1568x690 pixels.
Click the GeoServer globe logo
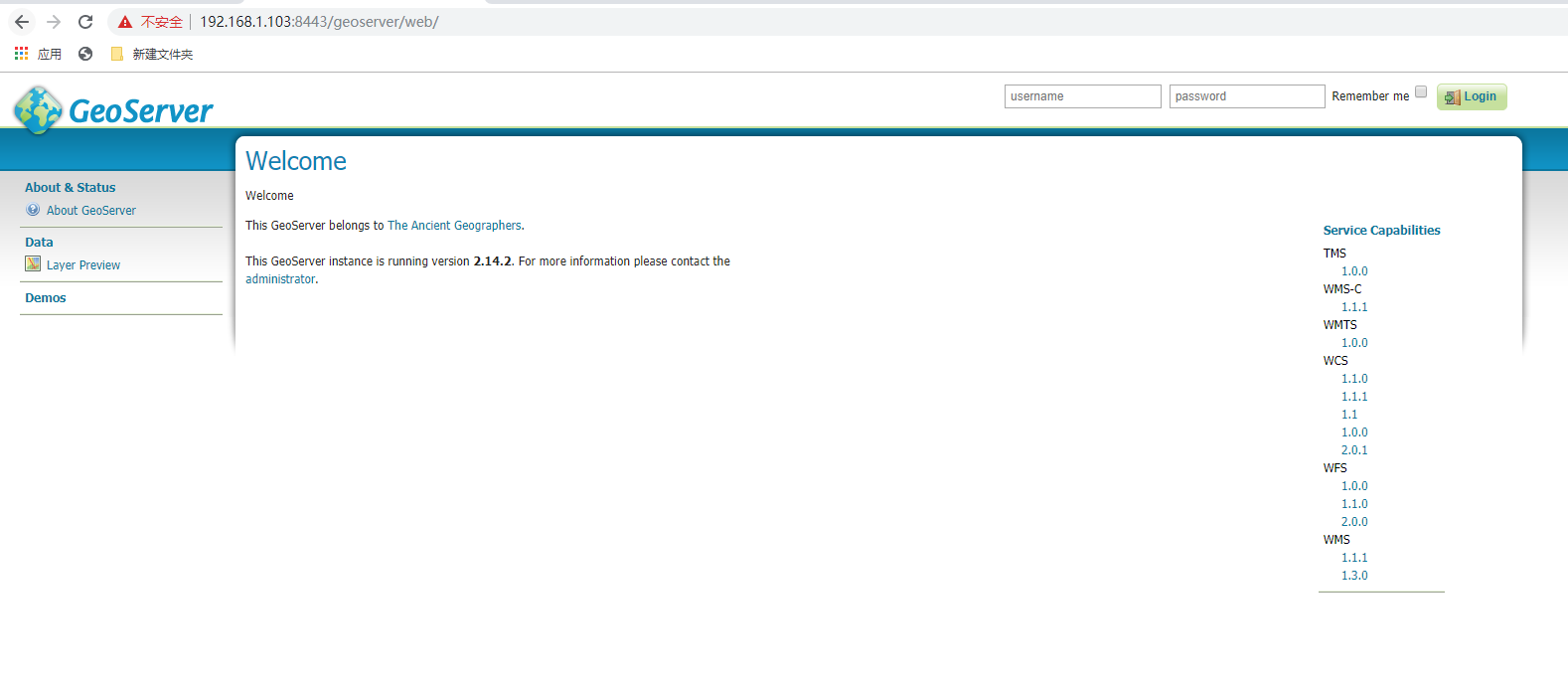[39, 109]
